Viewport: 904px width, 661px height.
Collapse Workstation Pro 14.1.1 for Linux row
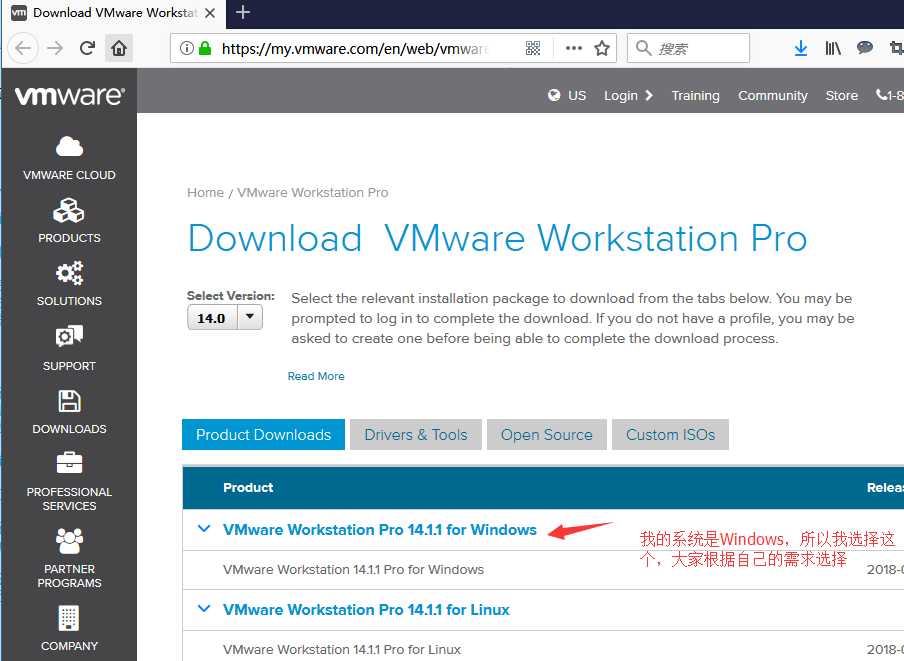click(x=204, y=609)
